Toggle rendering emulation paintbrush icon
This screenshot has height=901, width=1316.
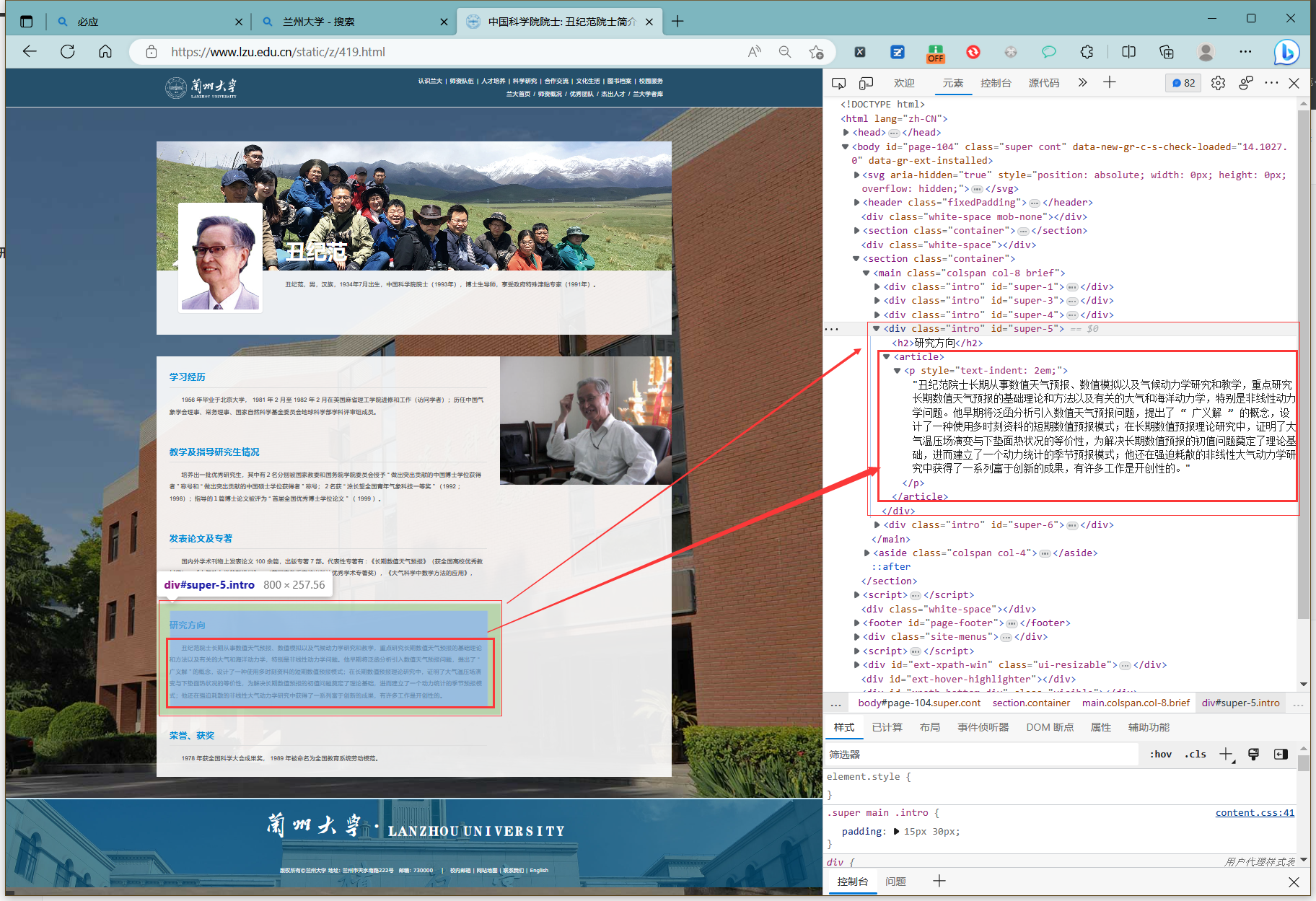[1253, 754]
